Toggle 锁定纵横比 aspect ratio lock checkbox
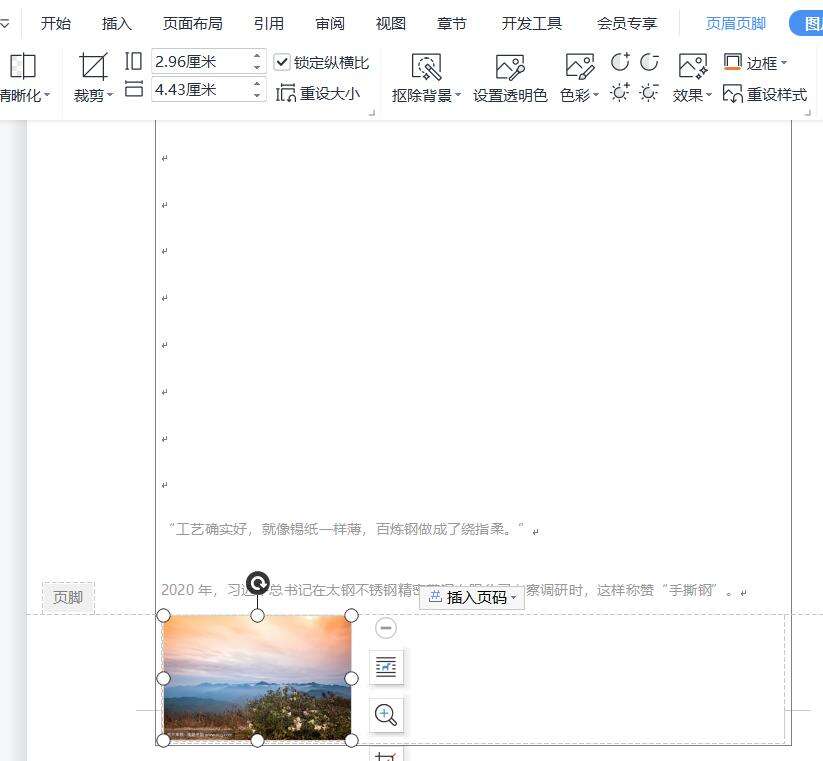The width and height of the screenshot is (823, 761). coord(283,61)
